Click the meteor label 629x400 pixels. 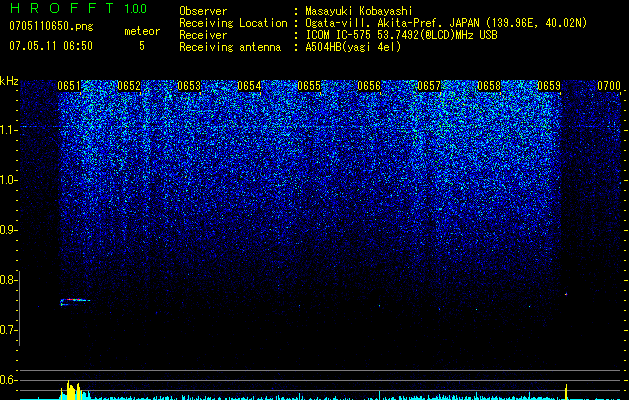[142, 31]
